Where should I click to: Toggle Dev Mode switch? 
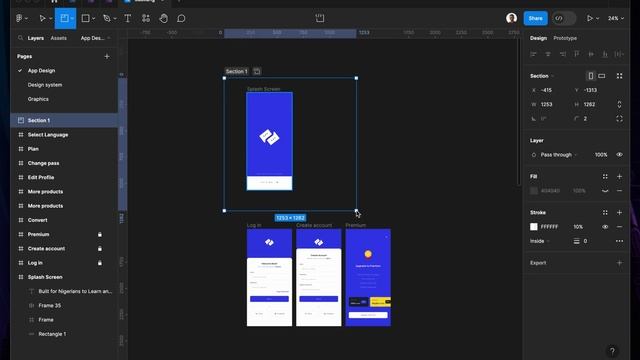pos(564,18)
